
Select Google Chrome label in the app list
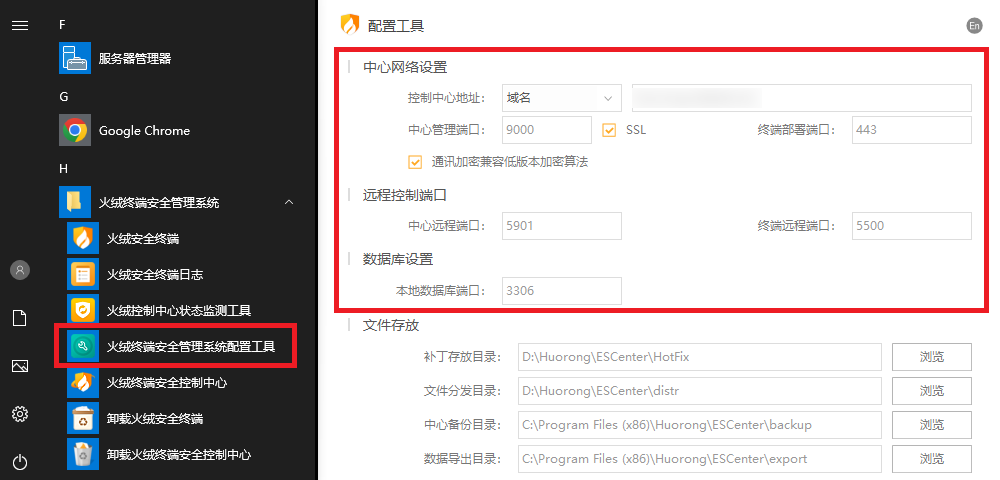coord(144,131)
